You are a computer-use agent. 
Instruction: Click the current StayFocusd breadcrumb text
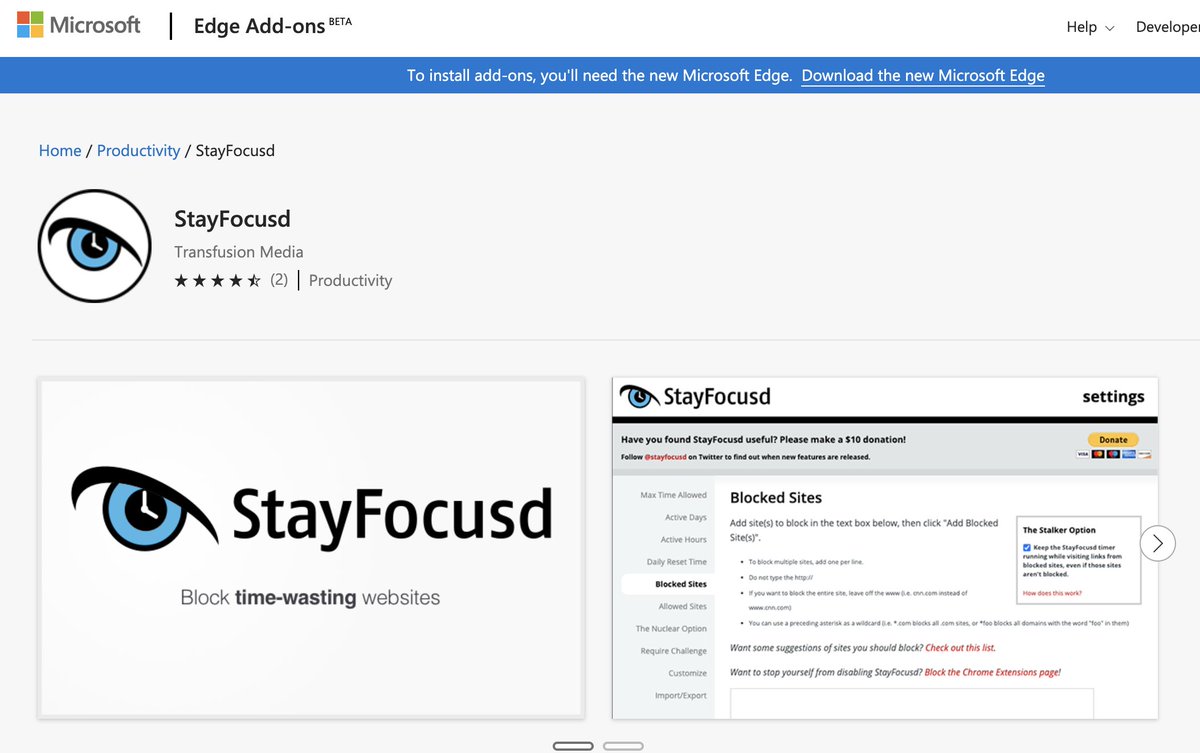(235, 151)
